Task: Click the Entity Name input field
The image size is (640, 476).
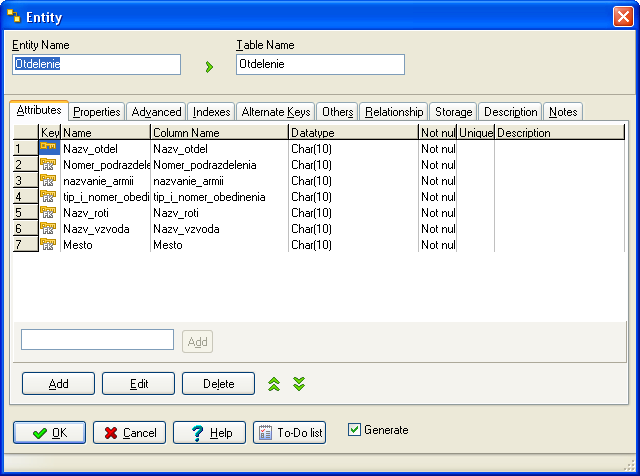Action: (96, 65)
